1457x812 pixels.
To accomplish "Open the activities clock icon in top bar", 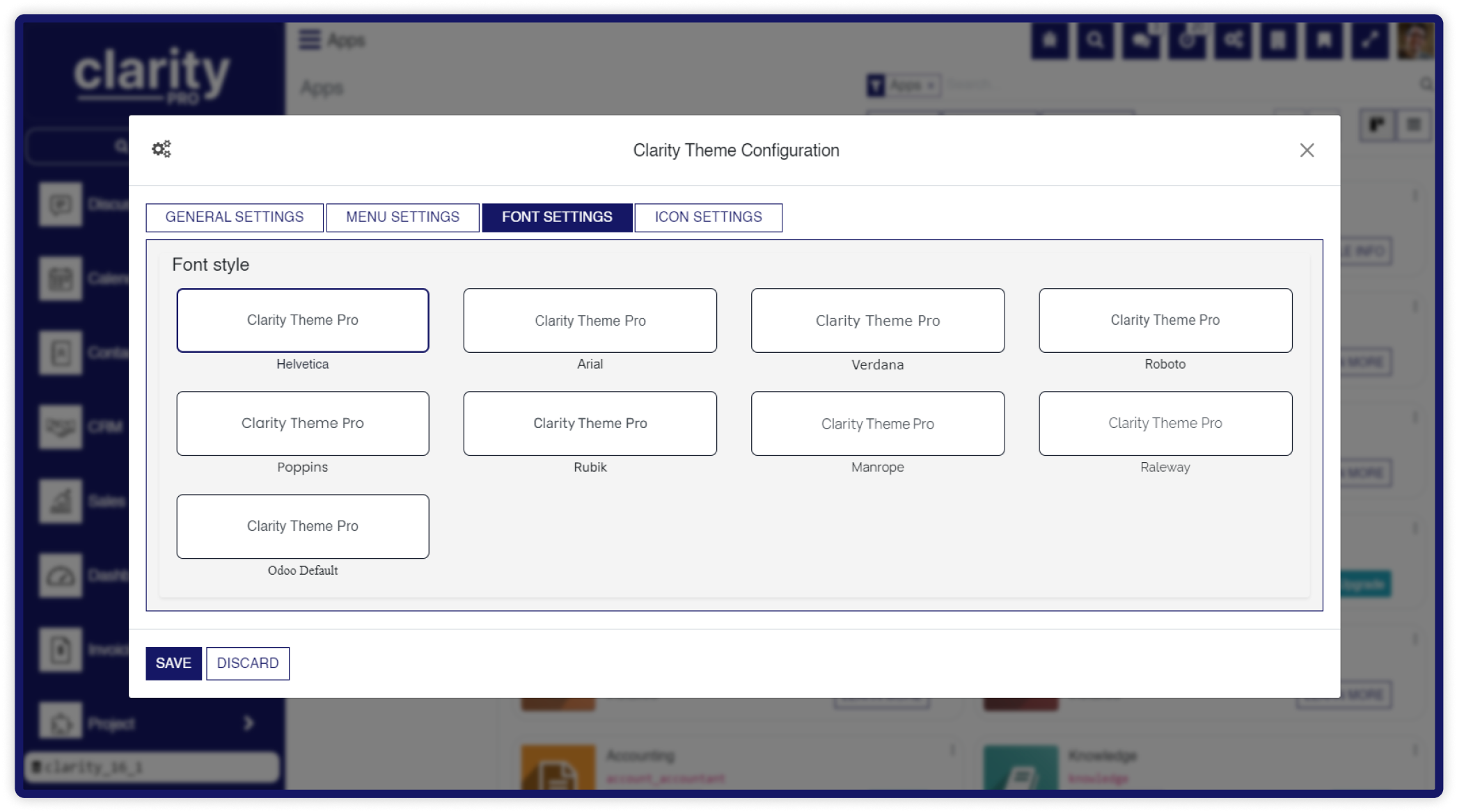I will pos(1187,40).
